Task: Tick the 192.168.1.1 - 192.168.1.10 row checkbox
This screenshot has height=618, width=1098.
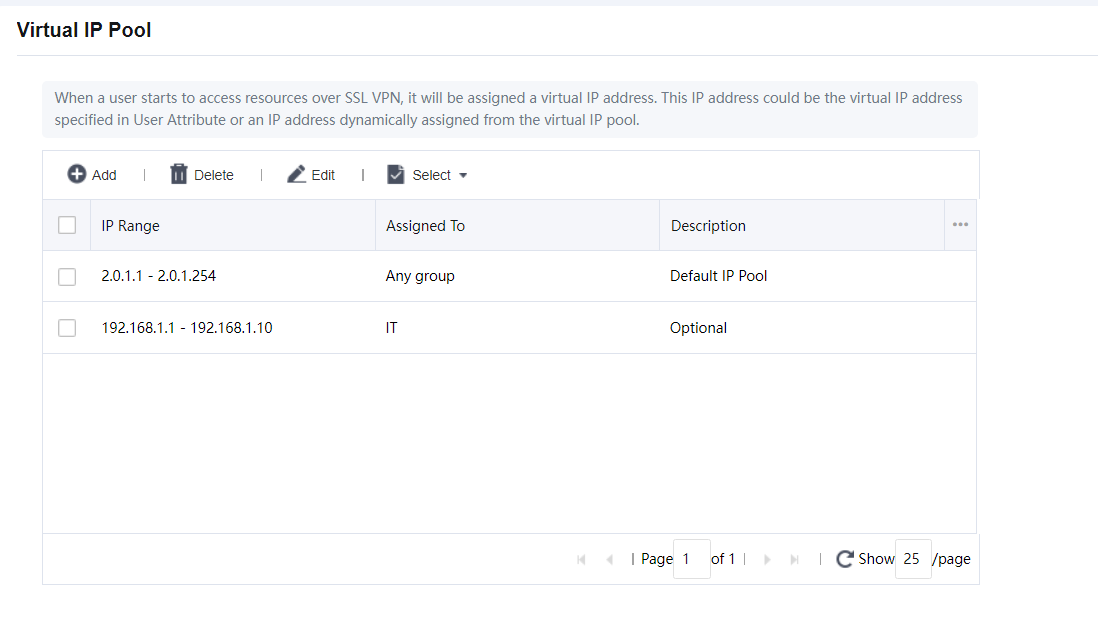Action: (x=67, y=328)
